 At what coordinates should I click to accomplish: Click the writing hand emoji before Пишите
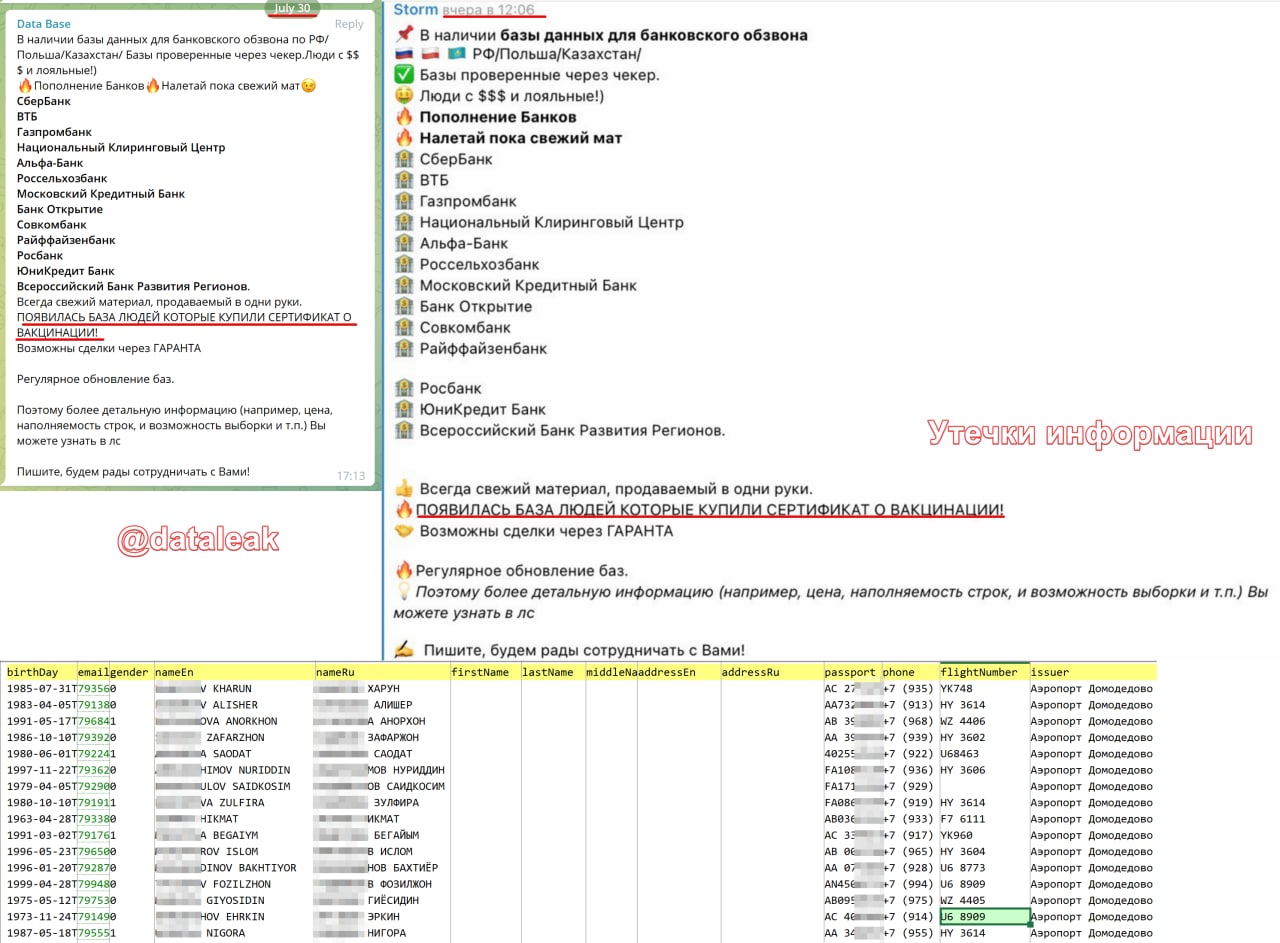404,650
